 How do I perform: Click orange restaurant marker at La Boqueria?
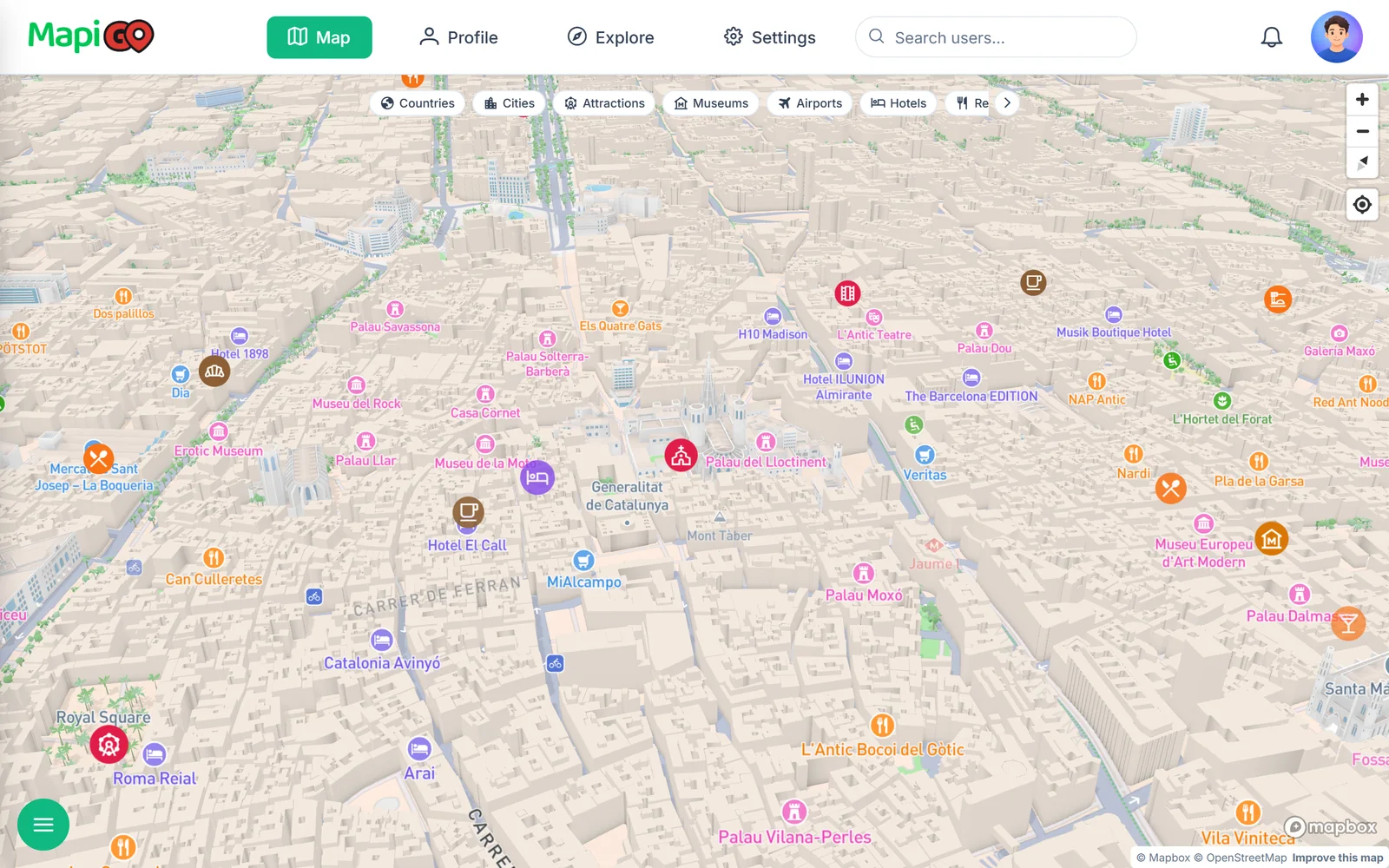coord(99,458)
